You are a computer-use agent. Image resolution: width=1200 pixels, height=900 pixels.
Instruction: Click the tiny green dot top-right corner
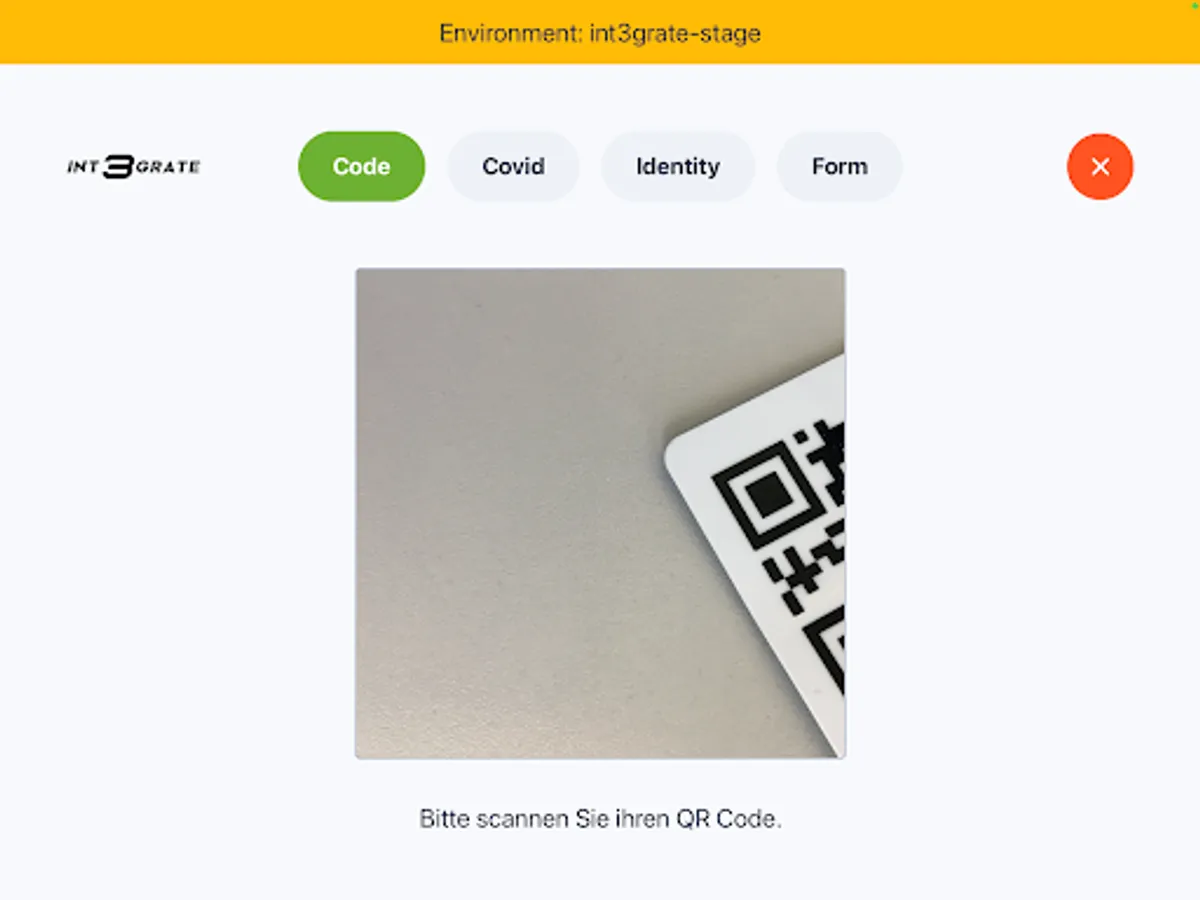point(1196,4)
